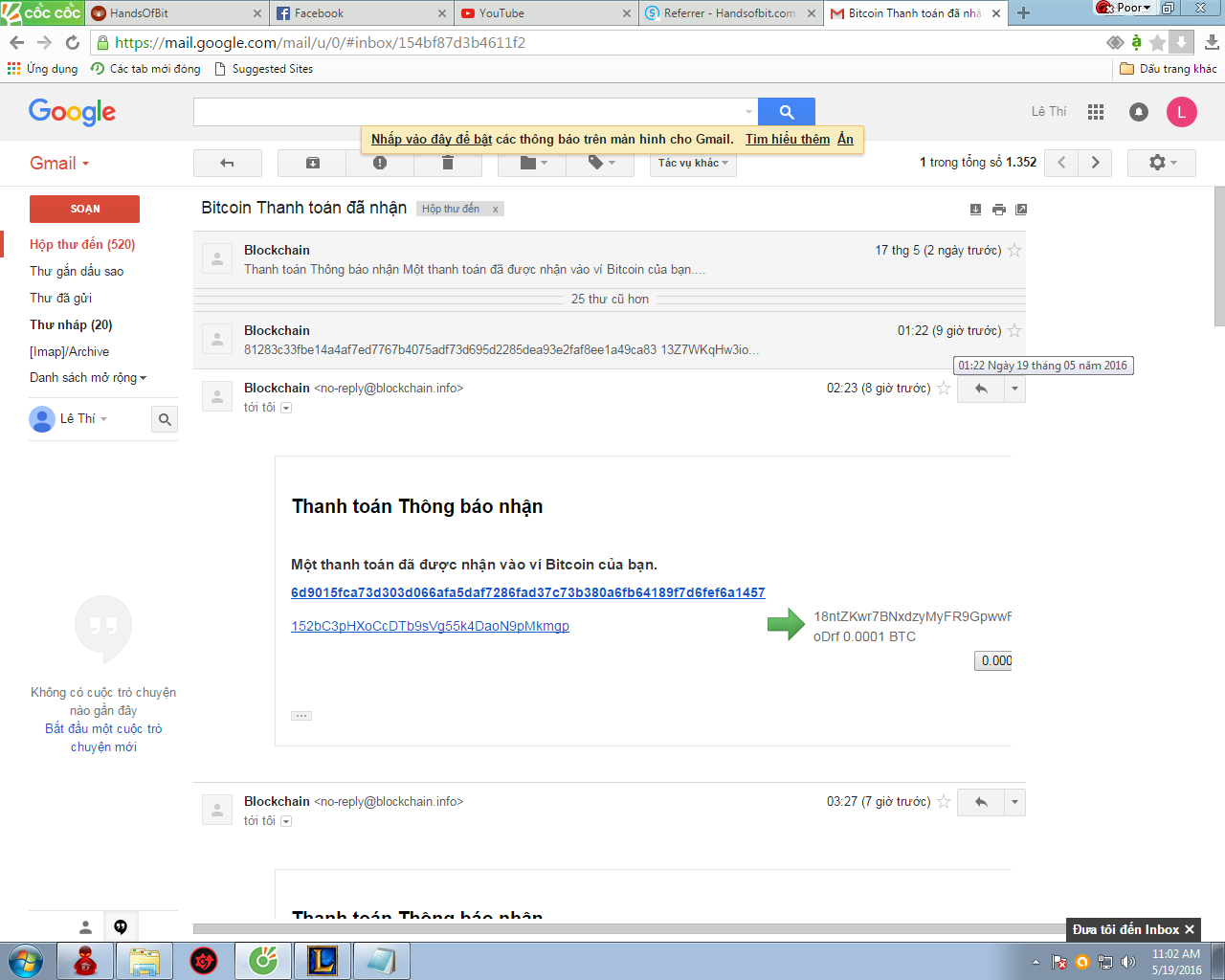Show contacts person icon at bottom
Image resolution: width=1225 pixels, height=980 pixels.
point(85,926)
